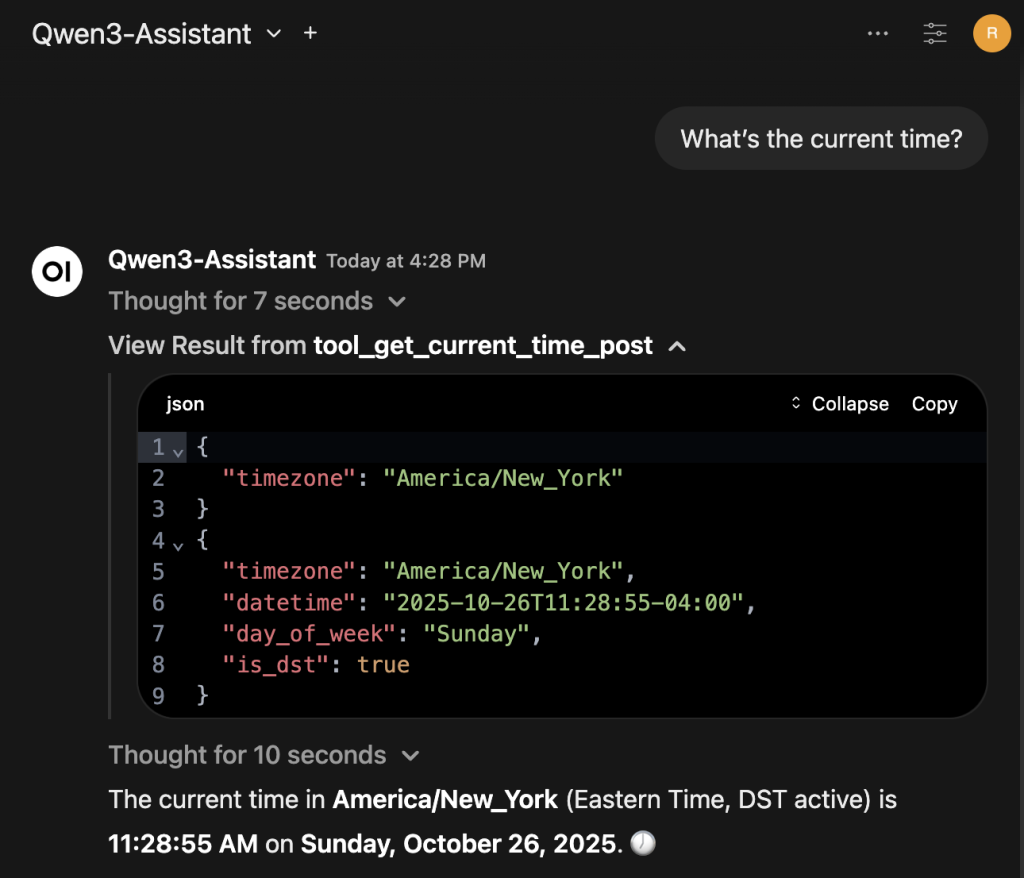
Task: Click the plus icon to add a model
Action: [x=310, y=33]
